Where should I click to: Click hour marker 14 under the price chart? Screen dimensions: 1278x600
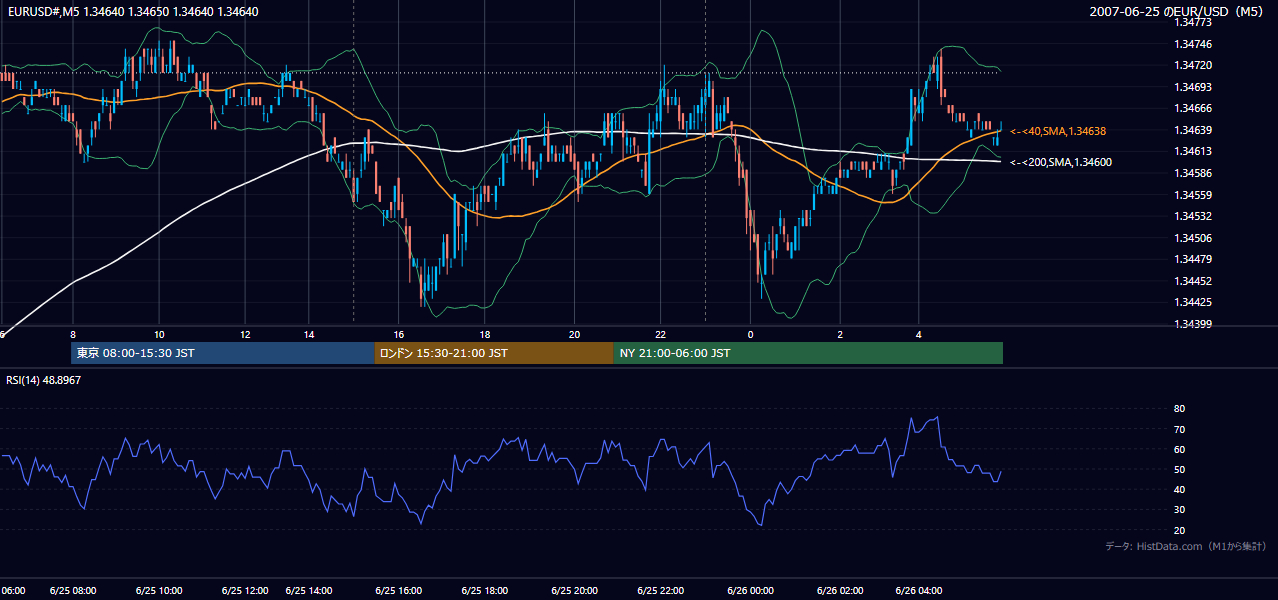pyautogui.click(x=309, y=334)
